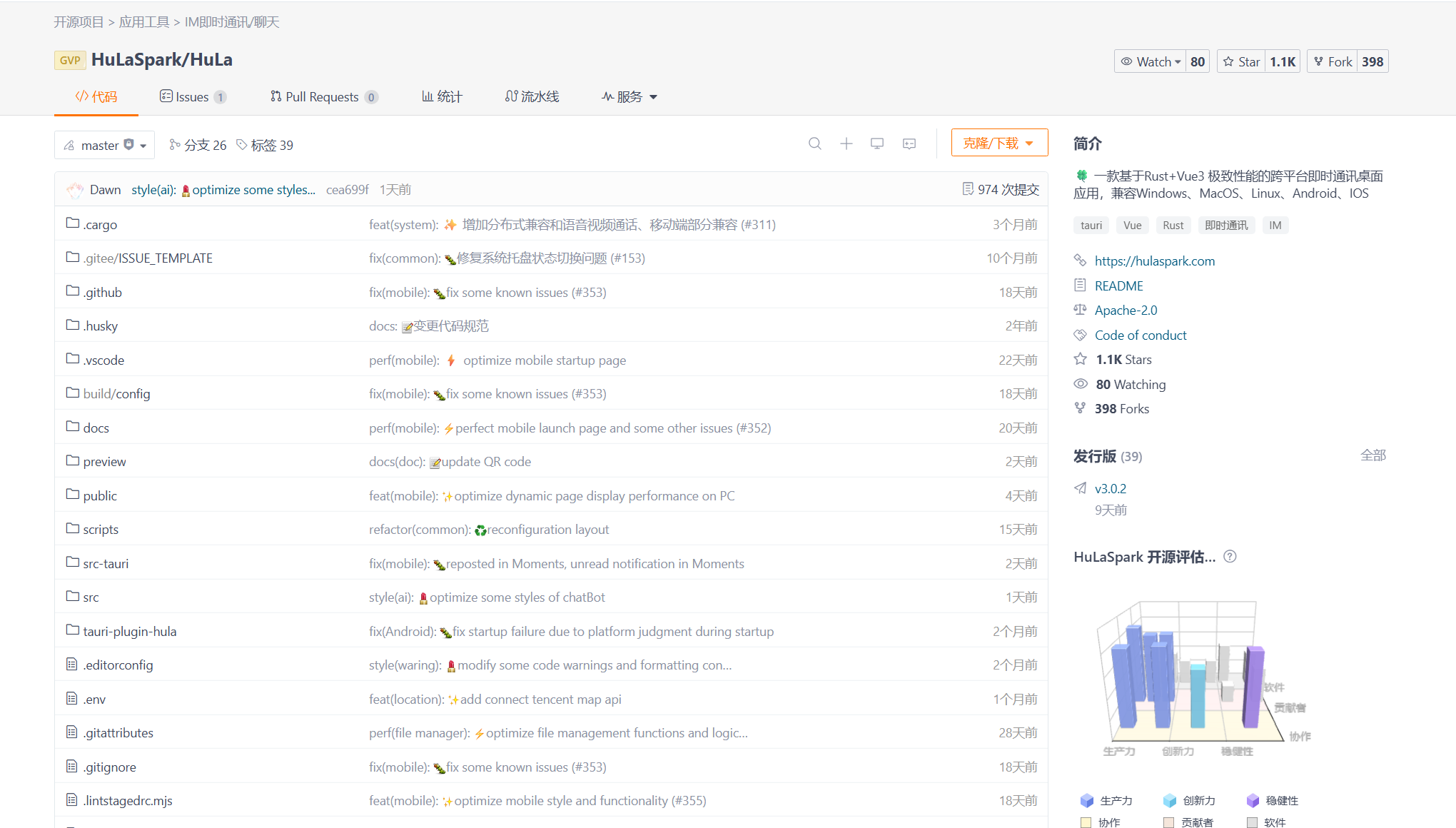Screen dimensions: 1456x828
Task: Open the v3.0.2 release link
Action: click(x=1110, y=488)
